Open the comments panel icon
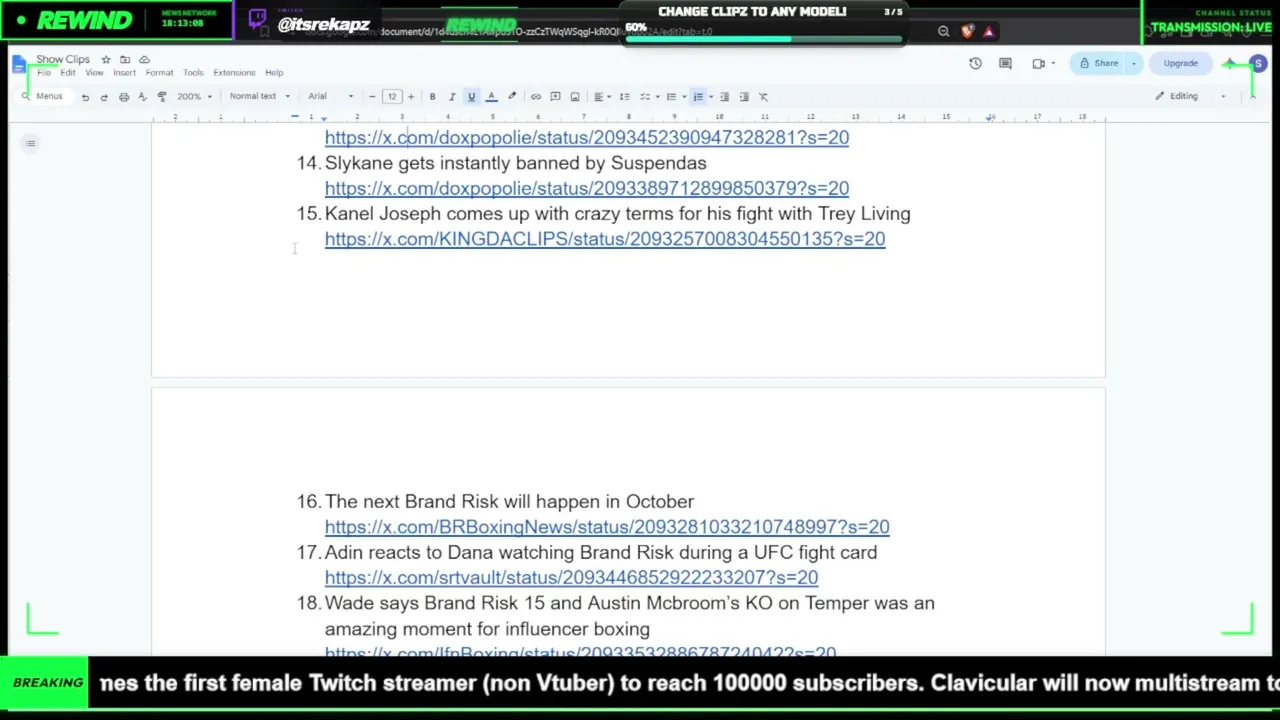 click(x=1006, y=64)
